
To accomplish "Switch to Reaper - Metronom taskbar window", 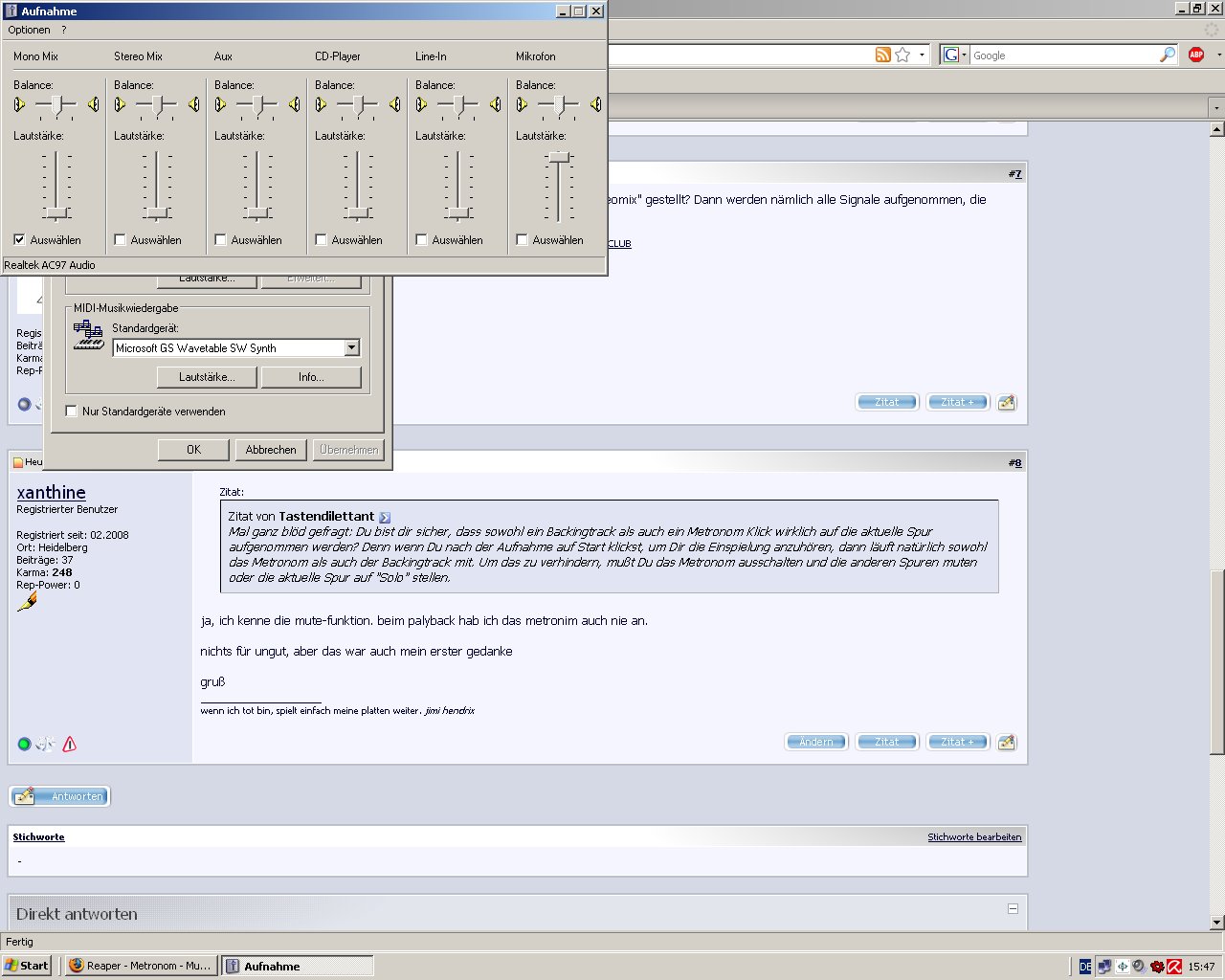I will (x=140, y=966).
